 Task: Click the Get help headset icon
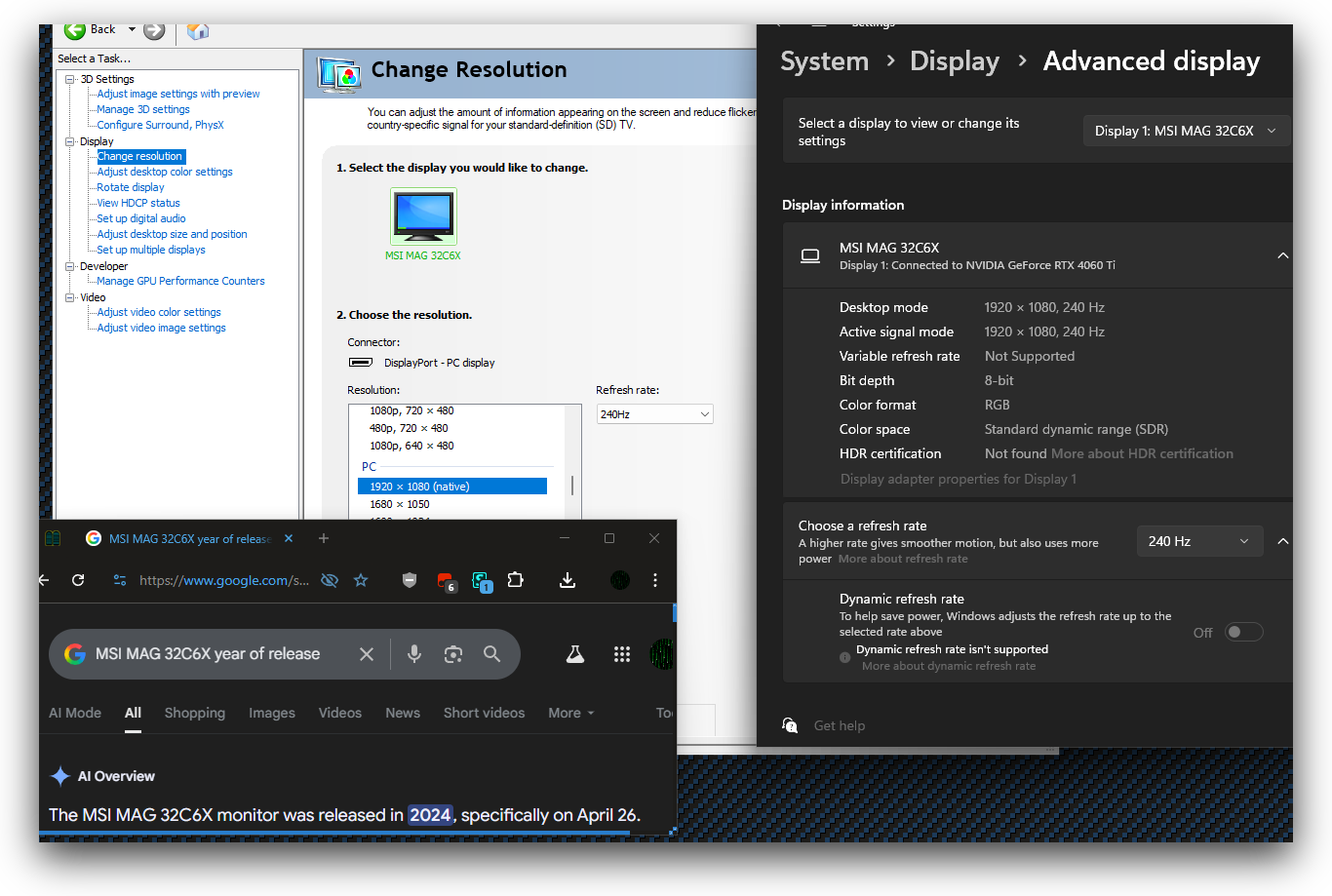point(790,724)
